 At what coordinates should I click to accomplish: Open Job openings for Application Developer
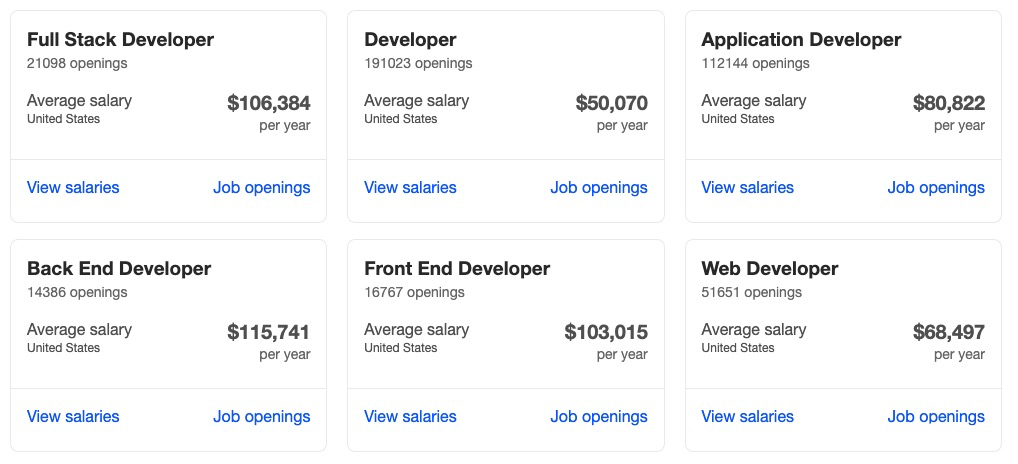pos(936,188)
